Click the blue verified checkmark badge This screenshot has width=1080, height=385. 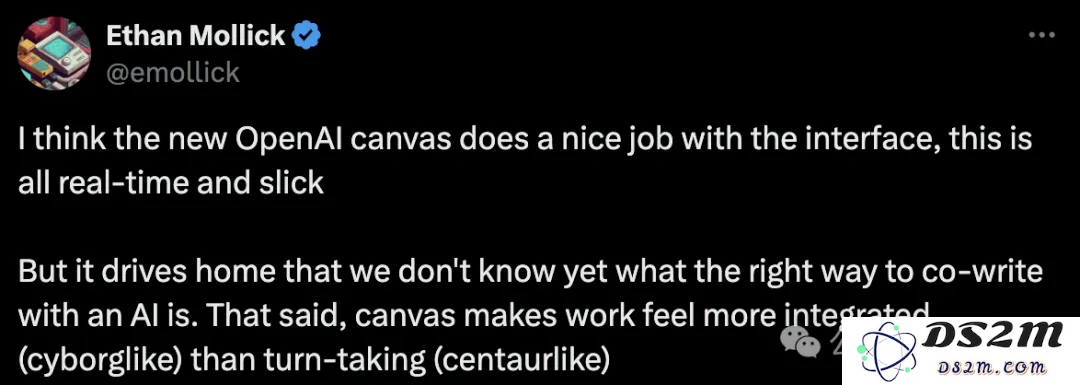(x=306, y=35)
